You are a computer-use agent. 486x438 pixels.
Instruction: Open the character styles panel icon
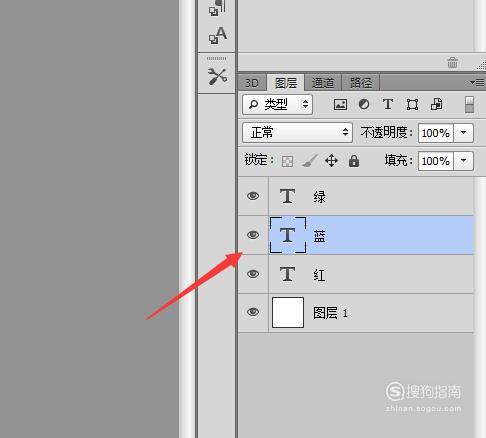coord(217,35)
